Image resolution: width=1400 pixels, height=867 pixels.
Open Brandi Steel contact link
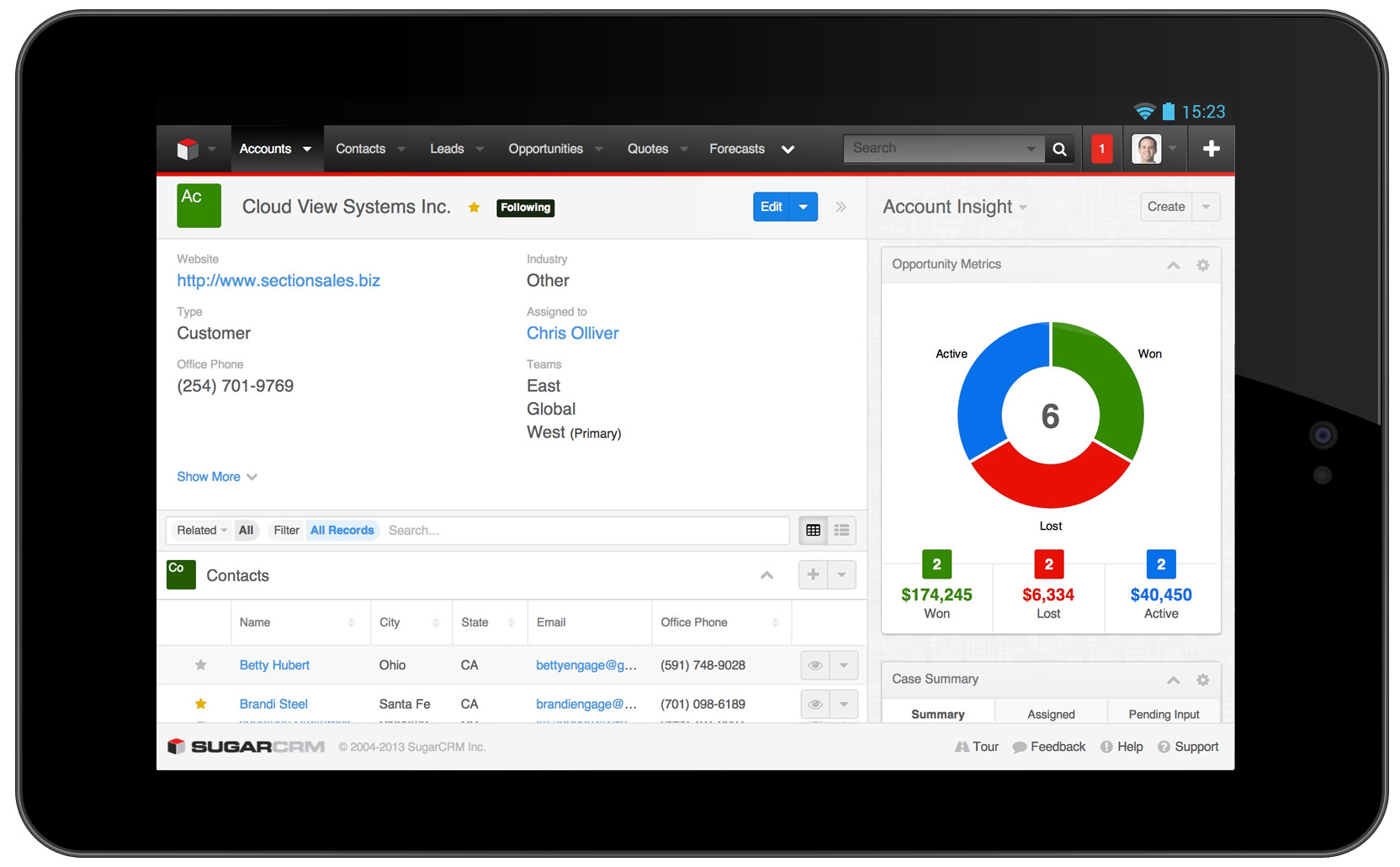[273, 704]
